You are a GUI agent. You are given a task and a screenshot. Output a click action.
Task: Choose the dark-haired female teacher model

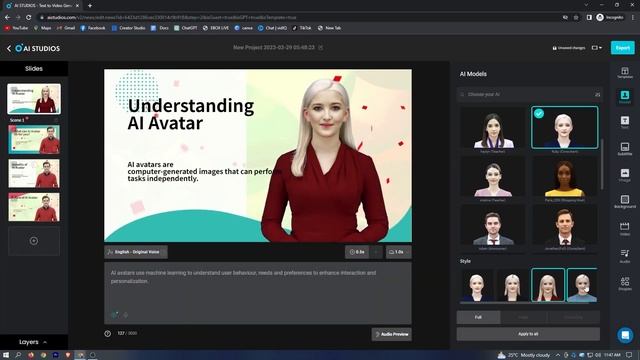click(x=493, y=129)
